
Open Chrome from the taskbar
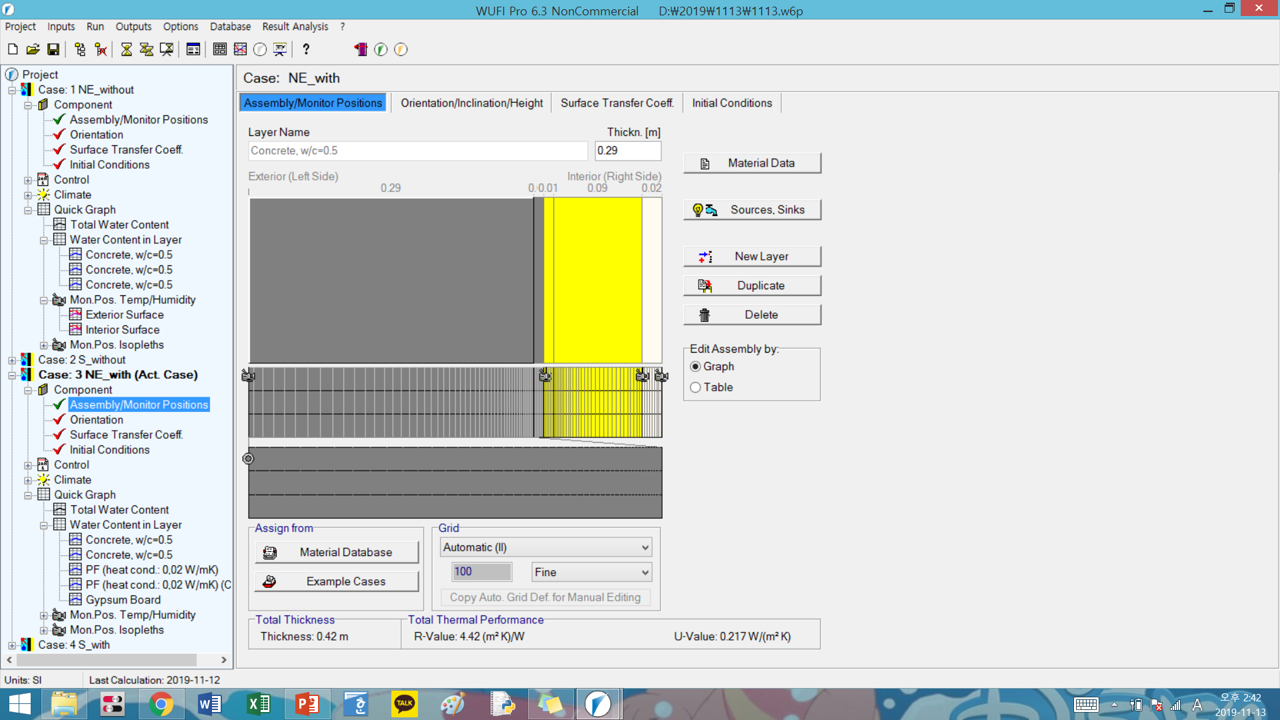click(161, 704)
